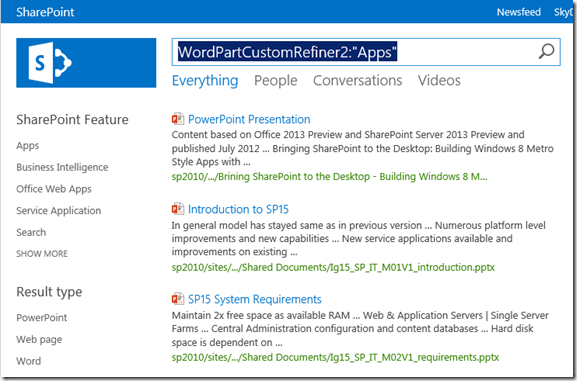Viewport: 577px width, 381px height.
Task: Filter by Service Application refiner
Action: point(59,211)
